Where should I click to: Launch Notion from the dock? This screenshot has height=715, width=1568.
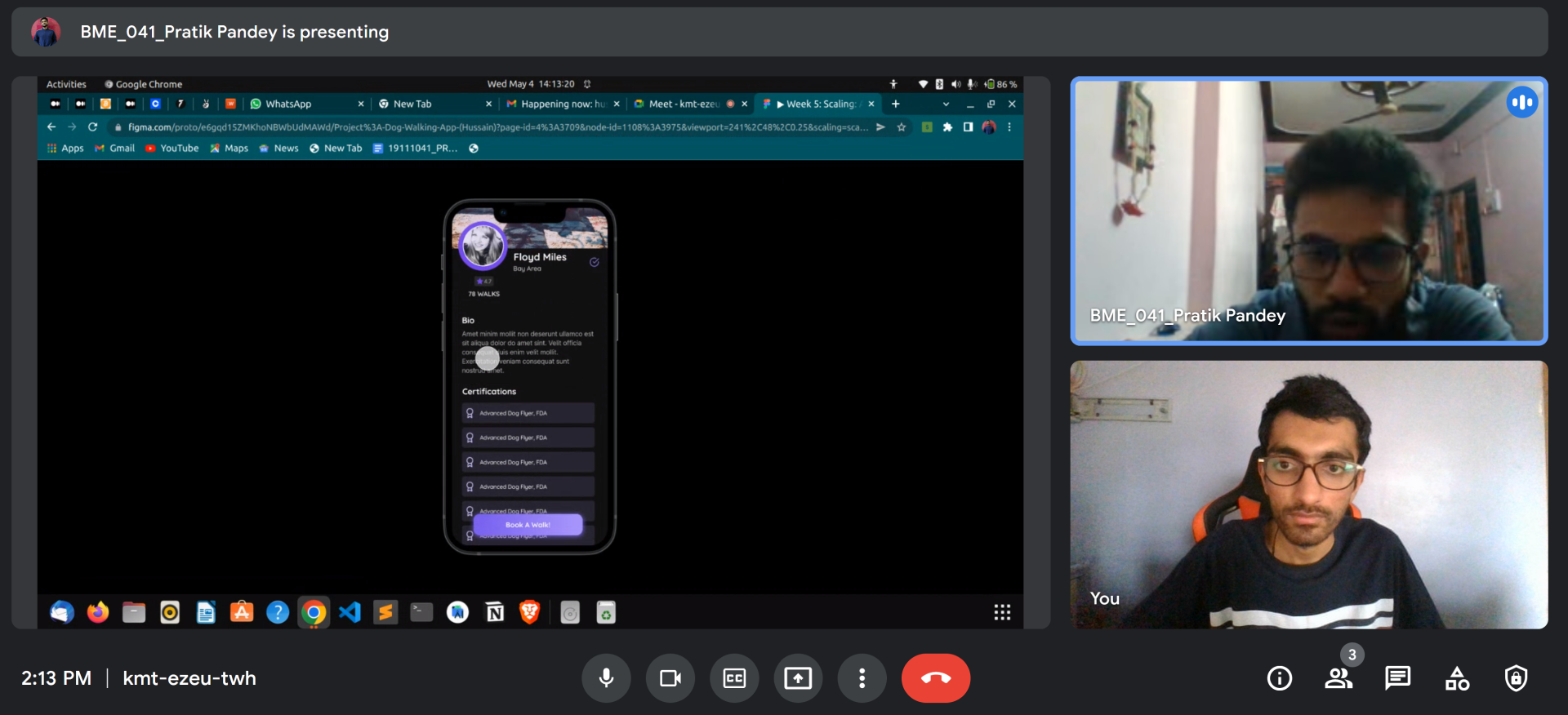495,612
